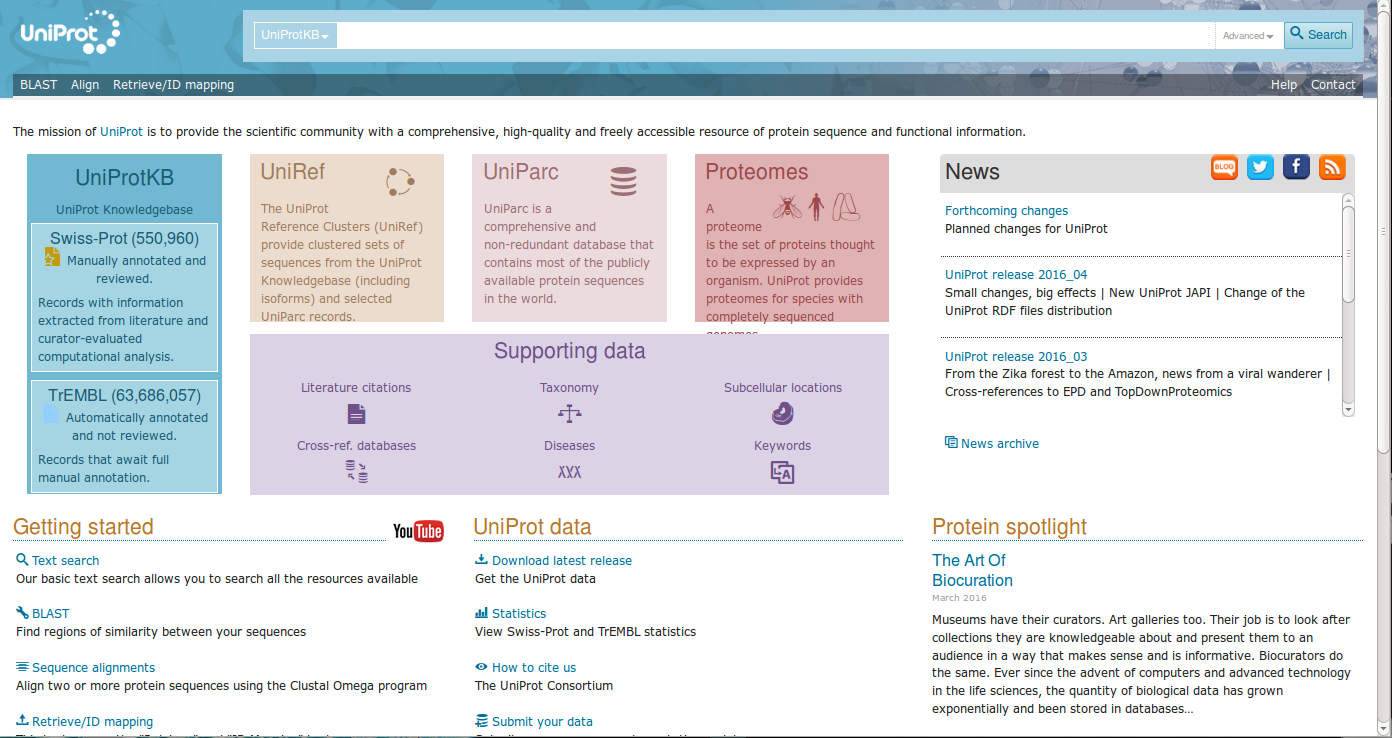Screen dimensions: 1392x738
Task: Click the Taxonomy balance scale icon
Action: click(569, 413)
